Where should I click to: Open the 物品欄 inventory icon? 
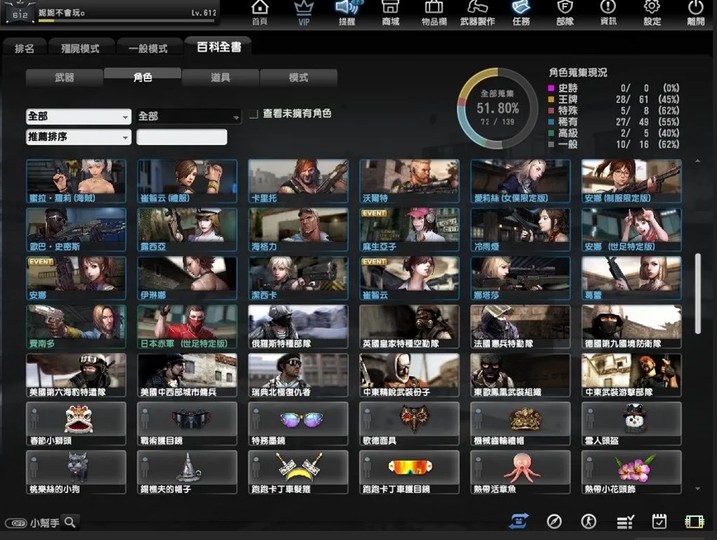pos(434,13)
